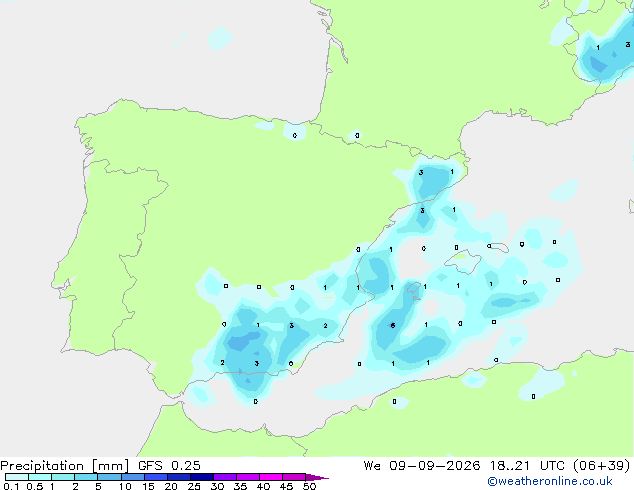The width and height of the screenshot is (634, 490).
Task: Click the darkest rain patch in southern Spain
Action: click(x=243, y=340)
